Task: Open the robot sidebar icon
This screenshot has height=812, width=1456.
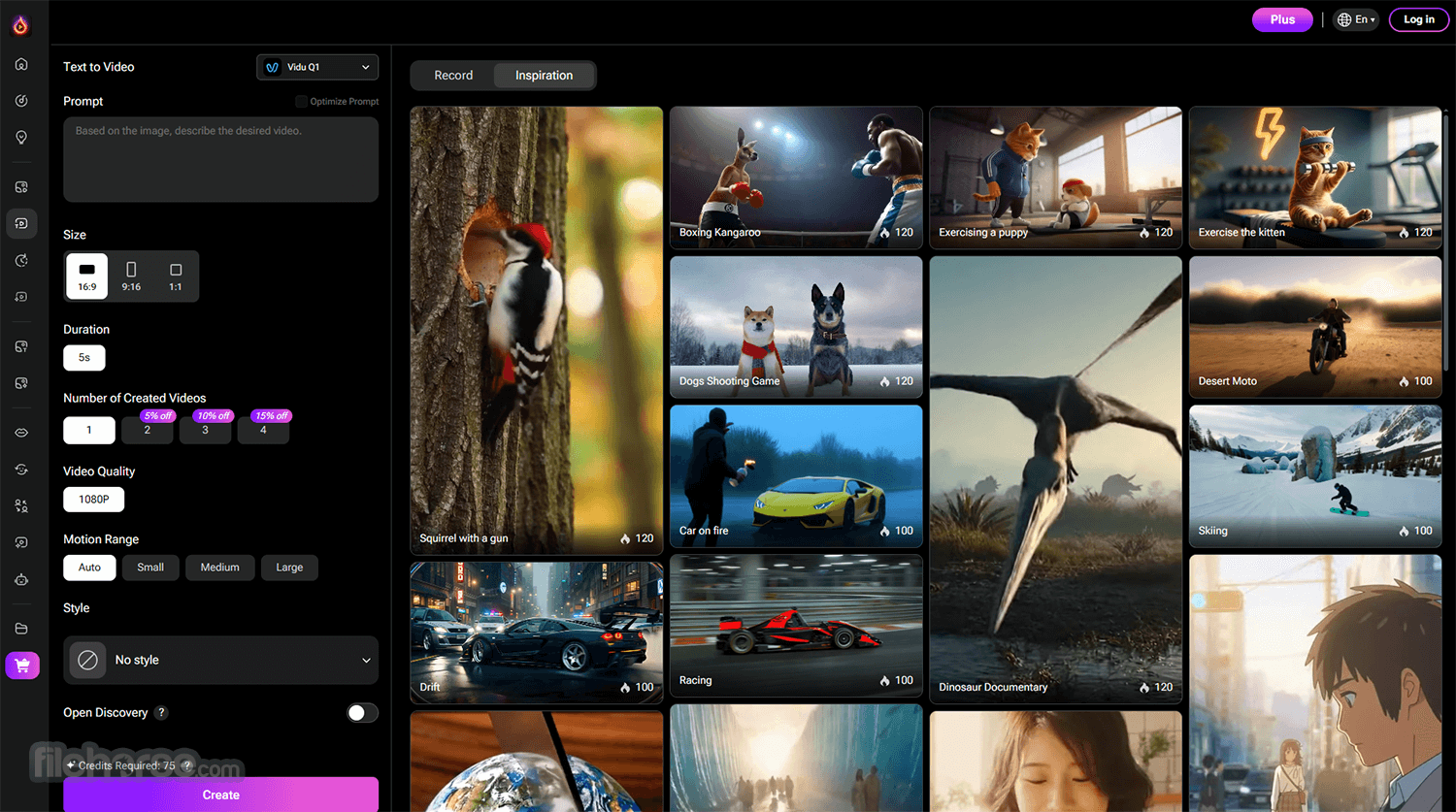Action: tap(21, 580)
